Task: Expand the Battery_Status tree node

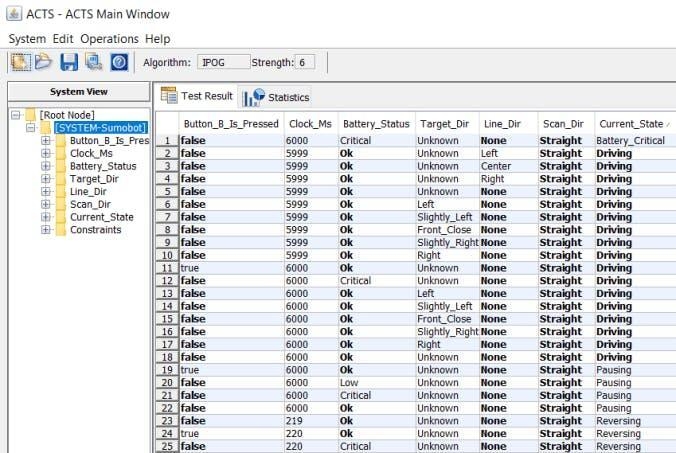Action: pyautogui.click(x=46, y=166)
